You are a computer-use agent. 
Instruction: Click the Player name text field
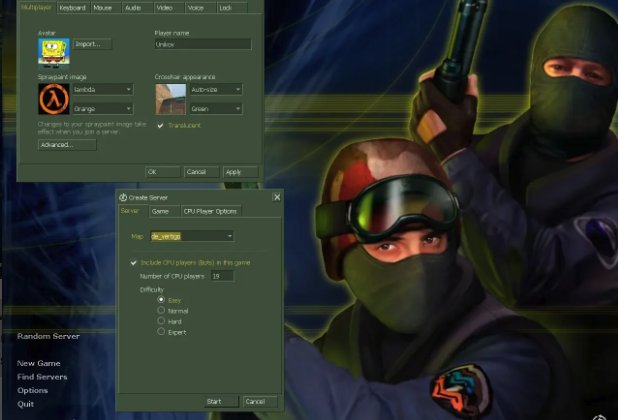point(202,44)
